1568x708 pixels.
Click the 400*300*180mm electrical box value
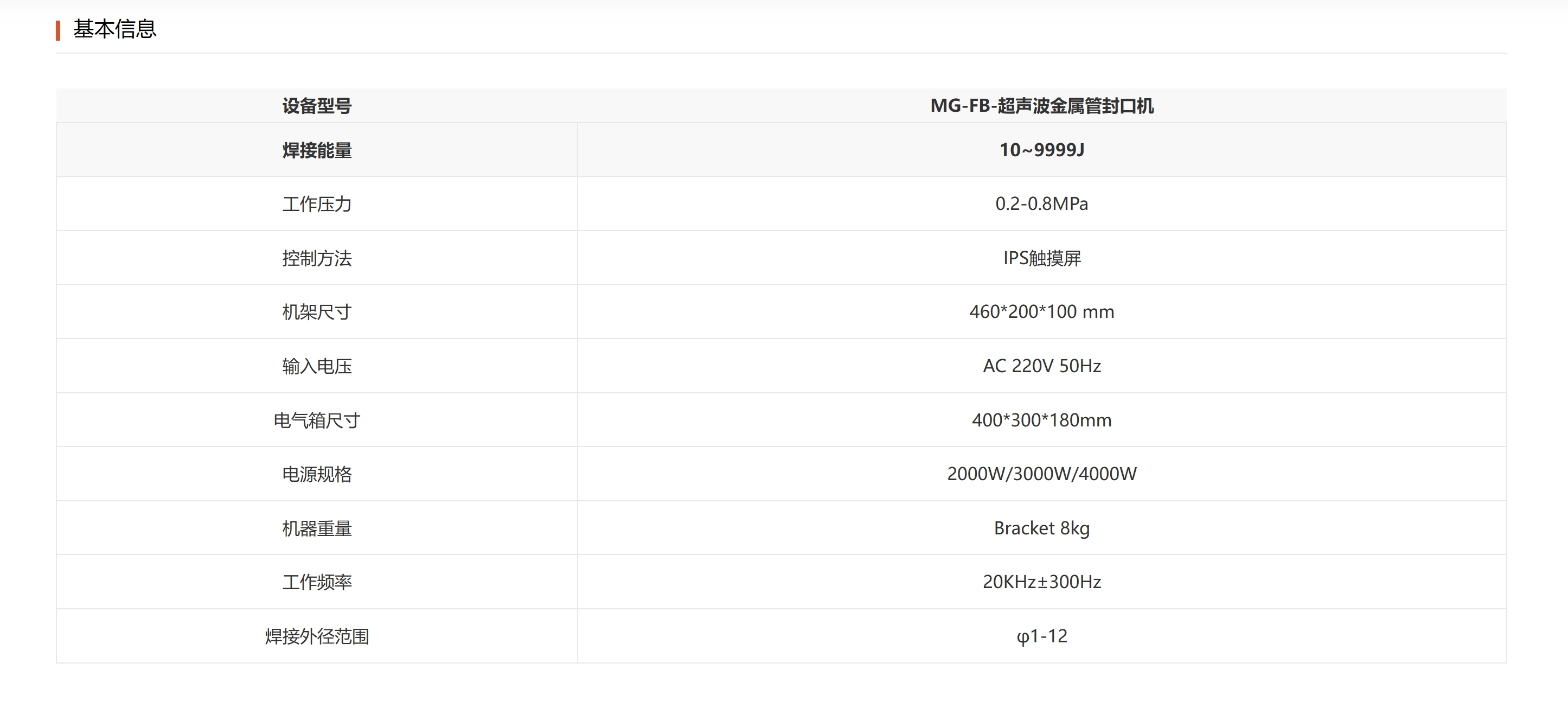(x=1041, y=420)
